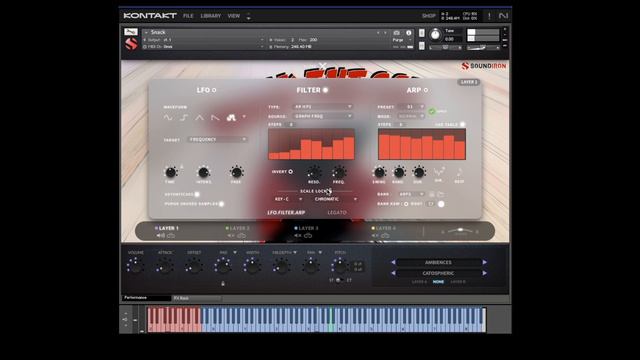
Task: Toggle the ARP on/off switch
Action: [x=426, y=90]
